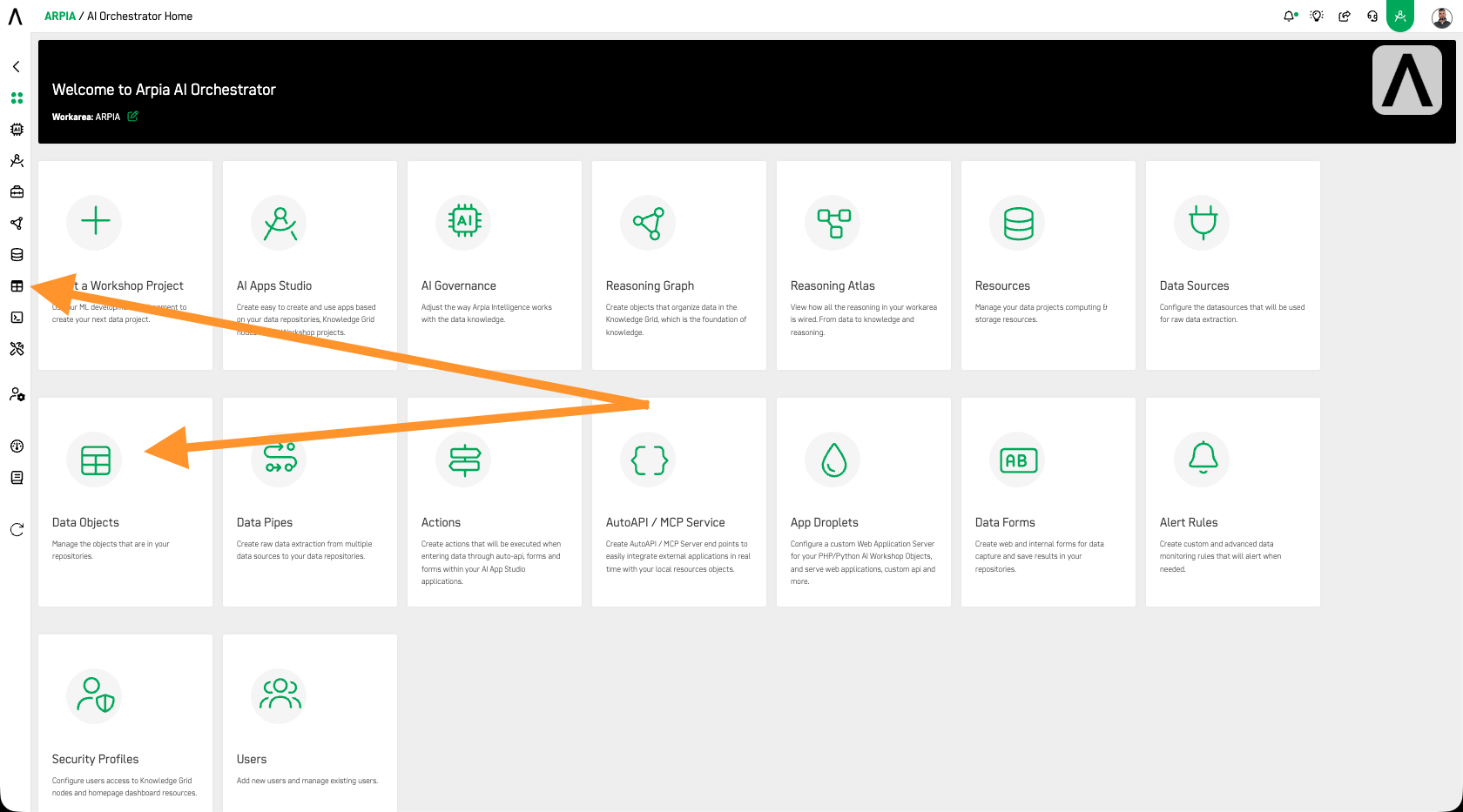Click the ARPIA breadcrumb link

60,16
